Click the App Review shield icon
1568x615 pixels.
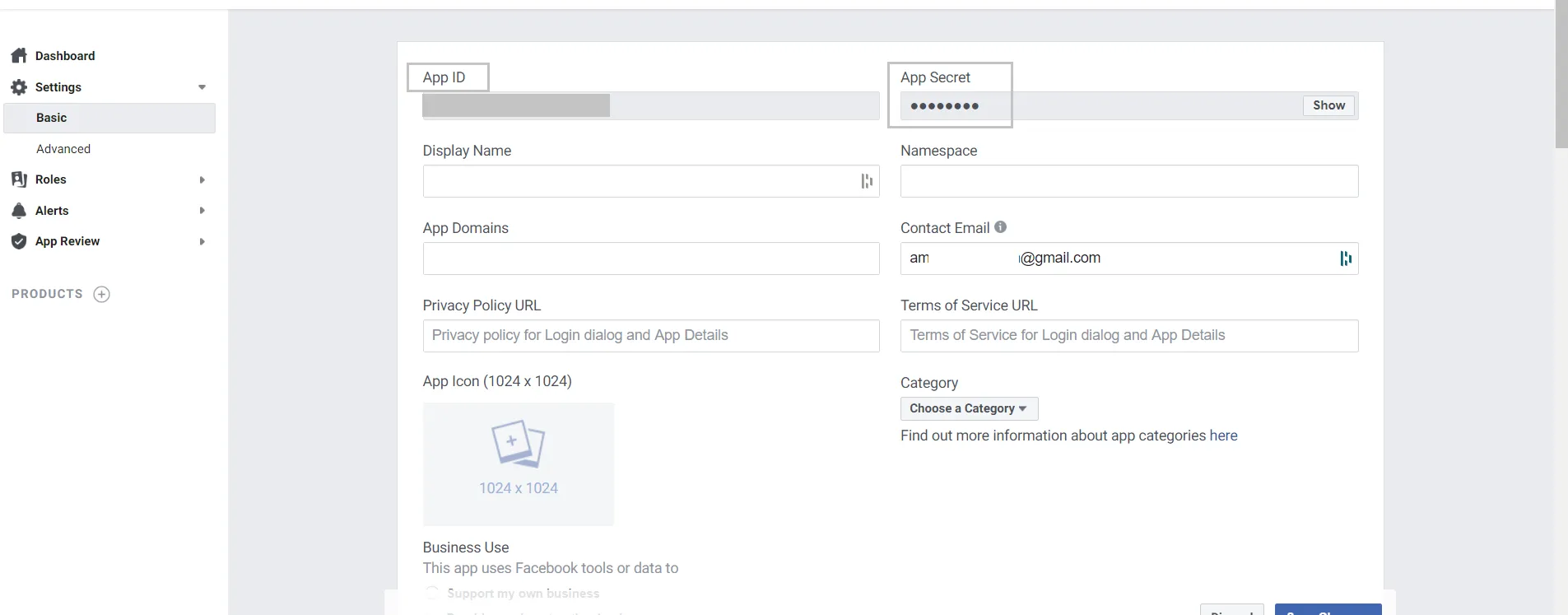pyautogui.click(x=19, y=241)
